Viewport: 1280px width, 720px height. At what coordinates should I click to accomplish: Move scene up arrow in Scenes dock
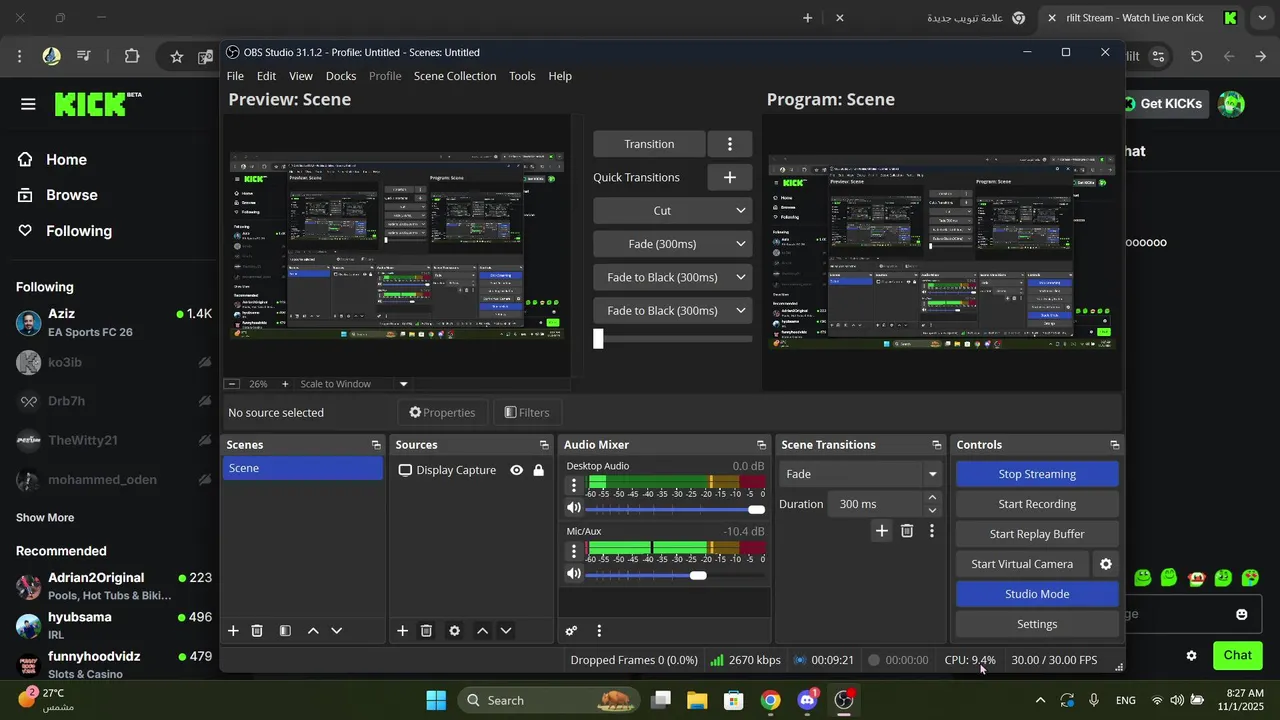coord(313,631)
